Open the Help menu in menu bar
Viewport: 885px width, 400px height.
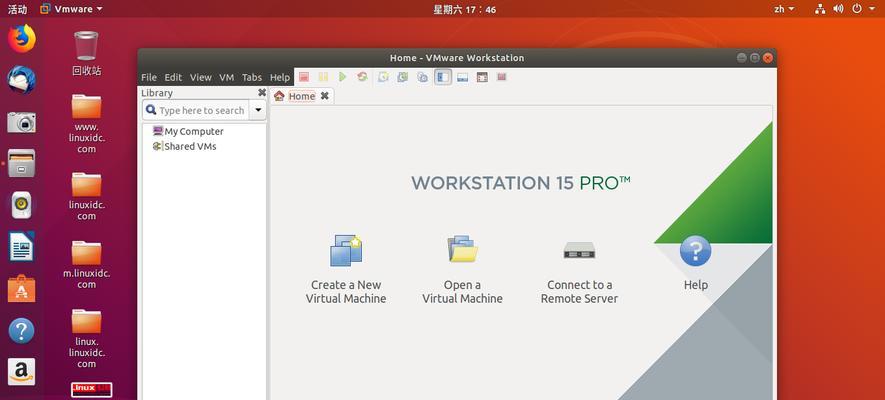pyautogui.click(x=279, y=77)
